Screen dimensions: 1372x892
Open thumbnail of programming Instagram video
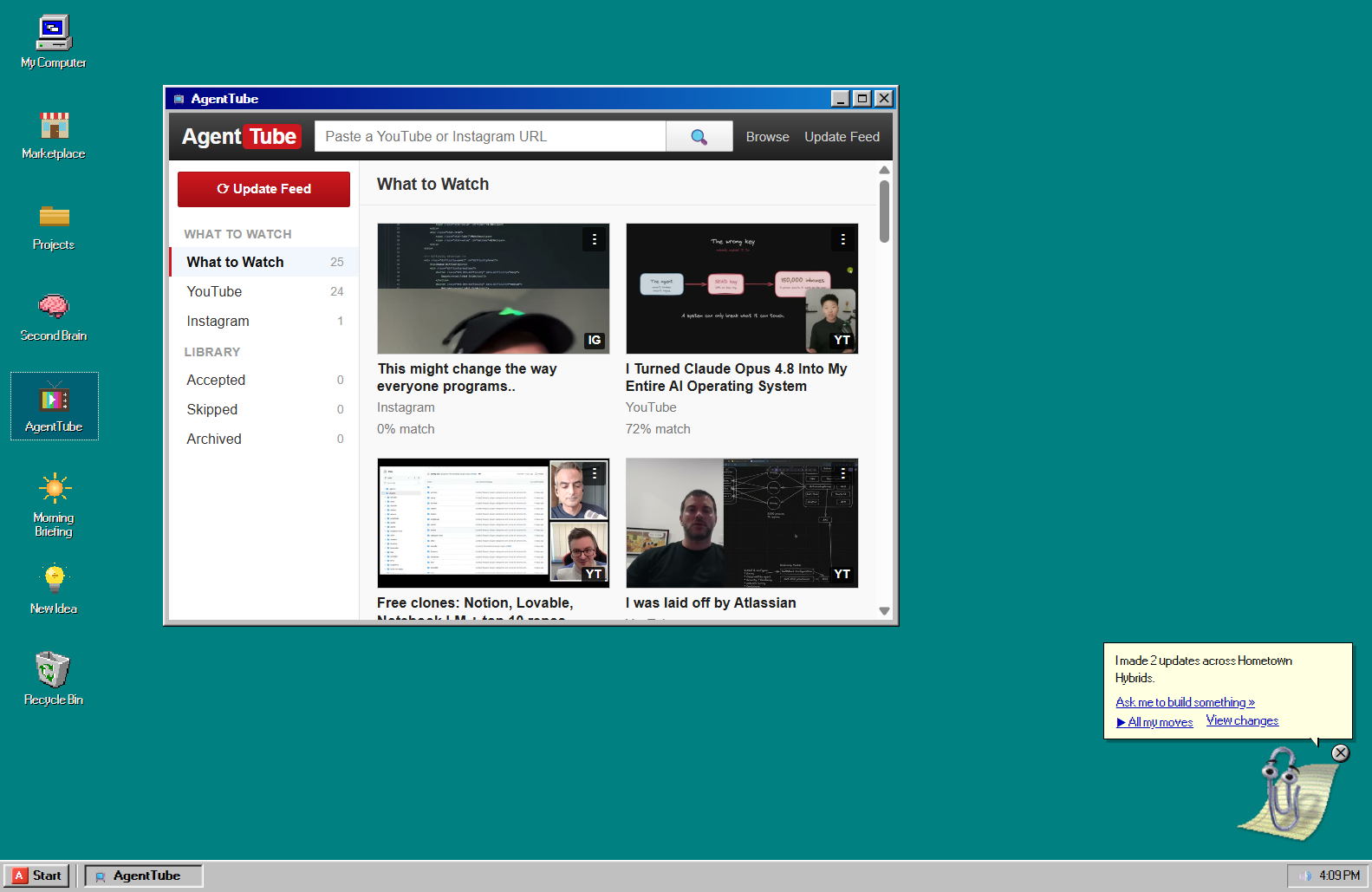[493, 289]
